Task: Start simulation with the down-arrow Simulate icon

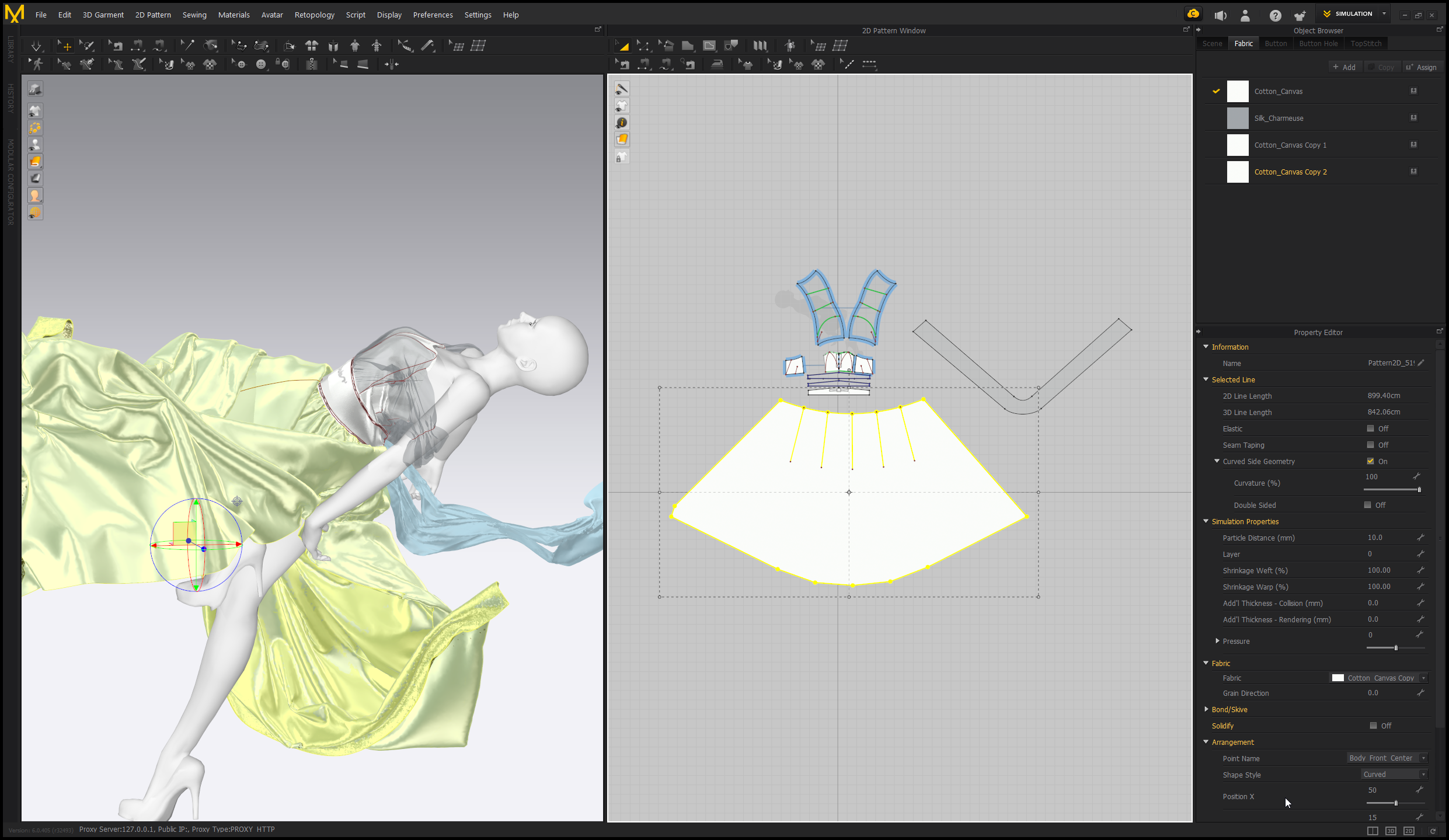Action: 36,46
